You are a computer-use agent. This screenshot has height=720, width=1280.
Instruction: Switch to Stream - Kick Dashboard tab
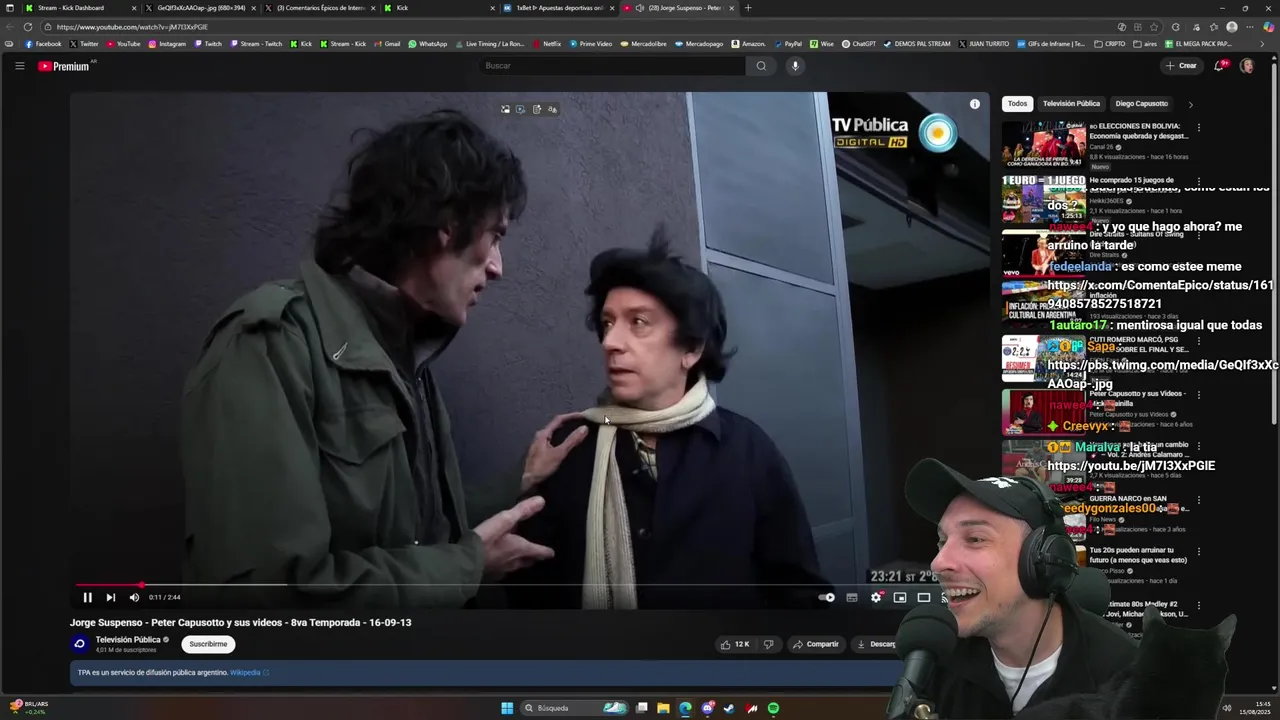tap(78, 8)
